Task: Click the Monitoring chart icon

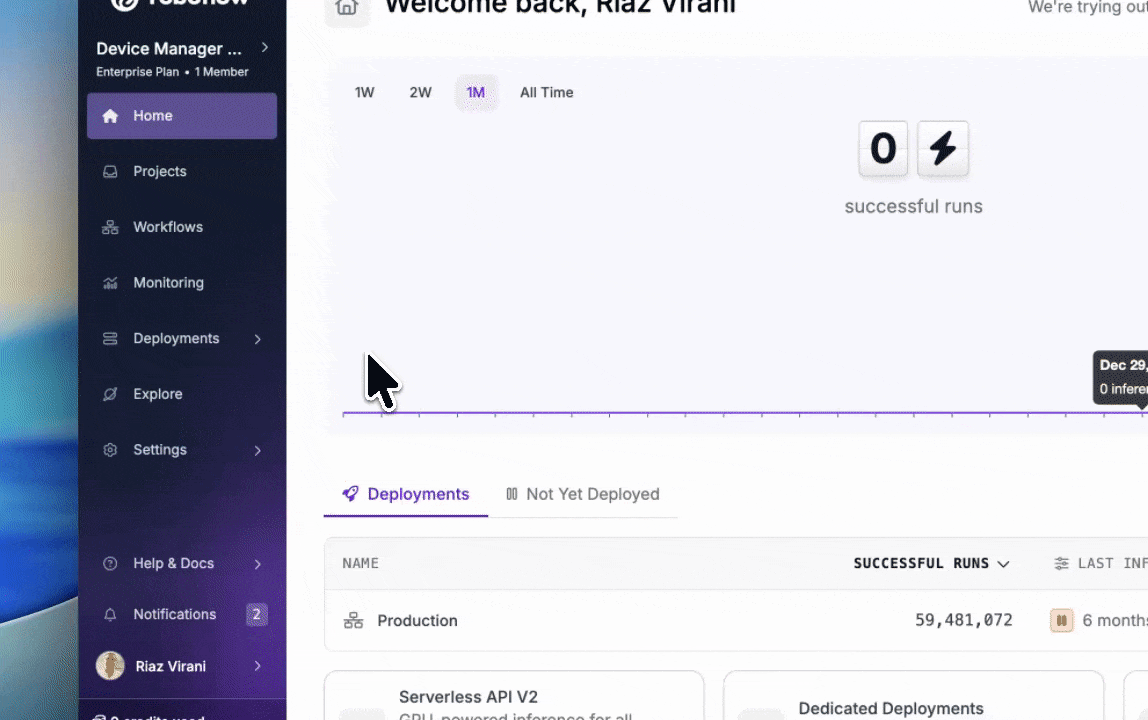Action: tap(111, 283)
